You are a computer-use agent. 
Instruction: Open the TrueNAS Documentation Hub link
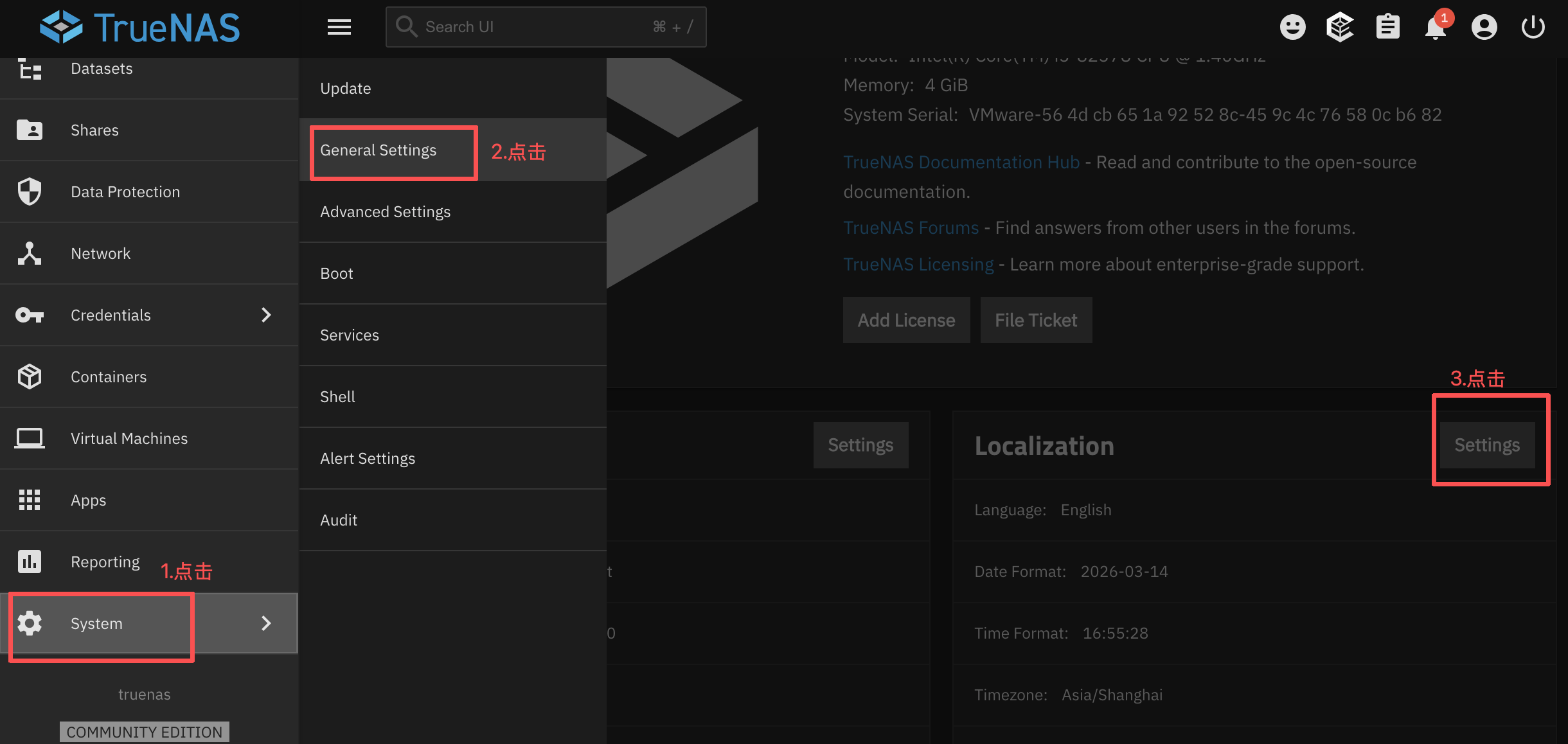[x=961, y=163]
